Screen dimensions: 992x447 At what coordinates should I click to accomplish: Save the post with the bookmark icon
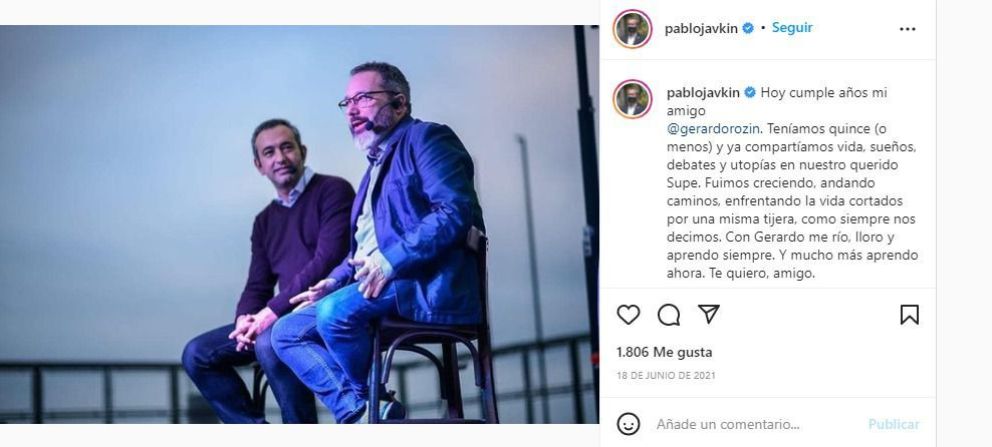tap(909, 314)
